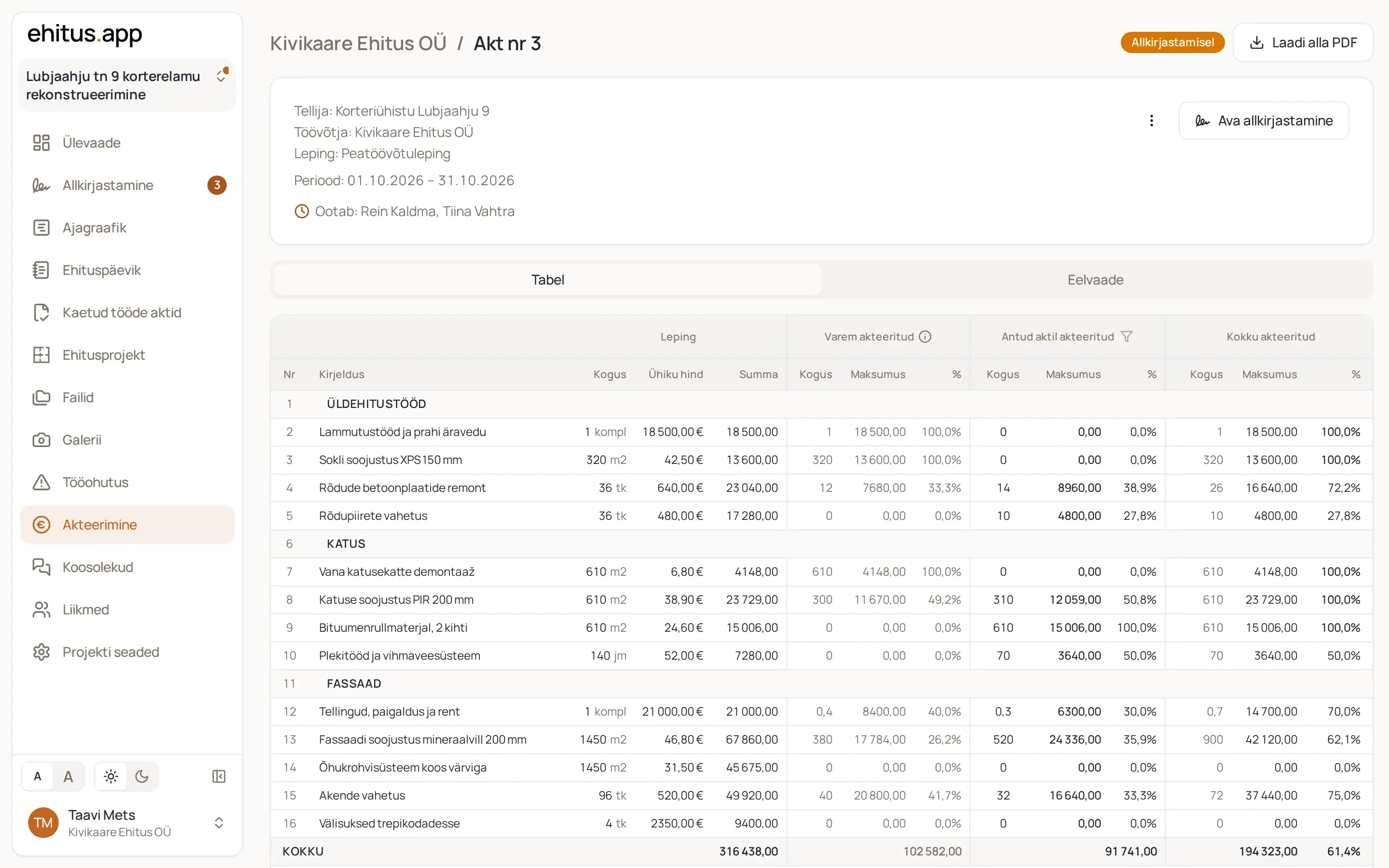Open the Liikmed members page
The width and height of the screenshot is (1389, 868).
(127, 610)
